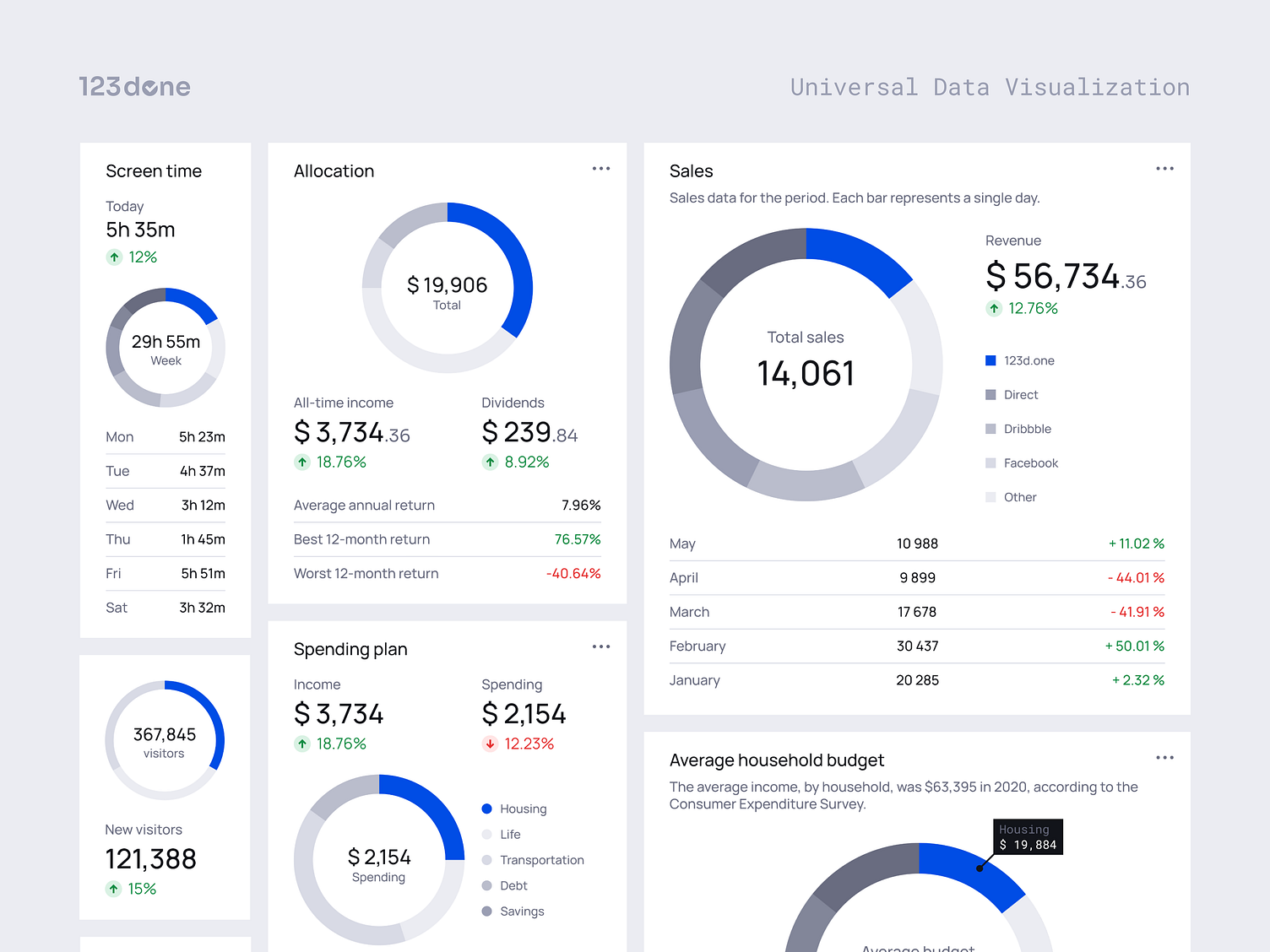1270x952 pixels.
Task: Select the blue Housing color dot
Action: coord(486,809)
